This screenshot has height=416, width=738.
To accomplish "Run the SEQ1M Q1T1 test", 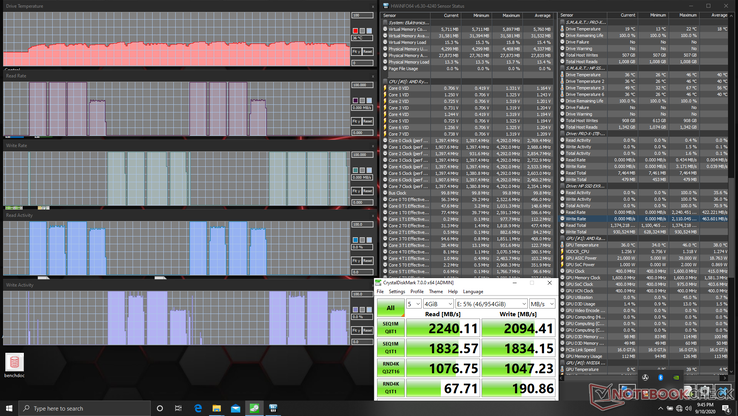I will 390,348.
